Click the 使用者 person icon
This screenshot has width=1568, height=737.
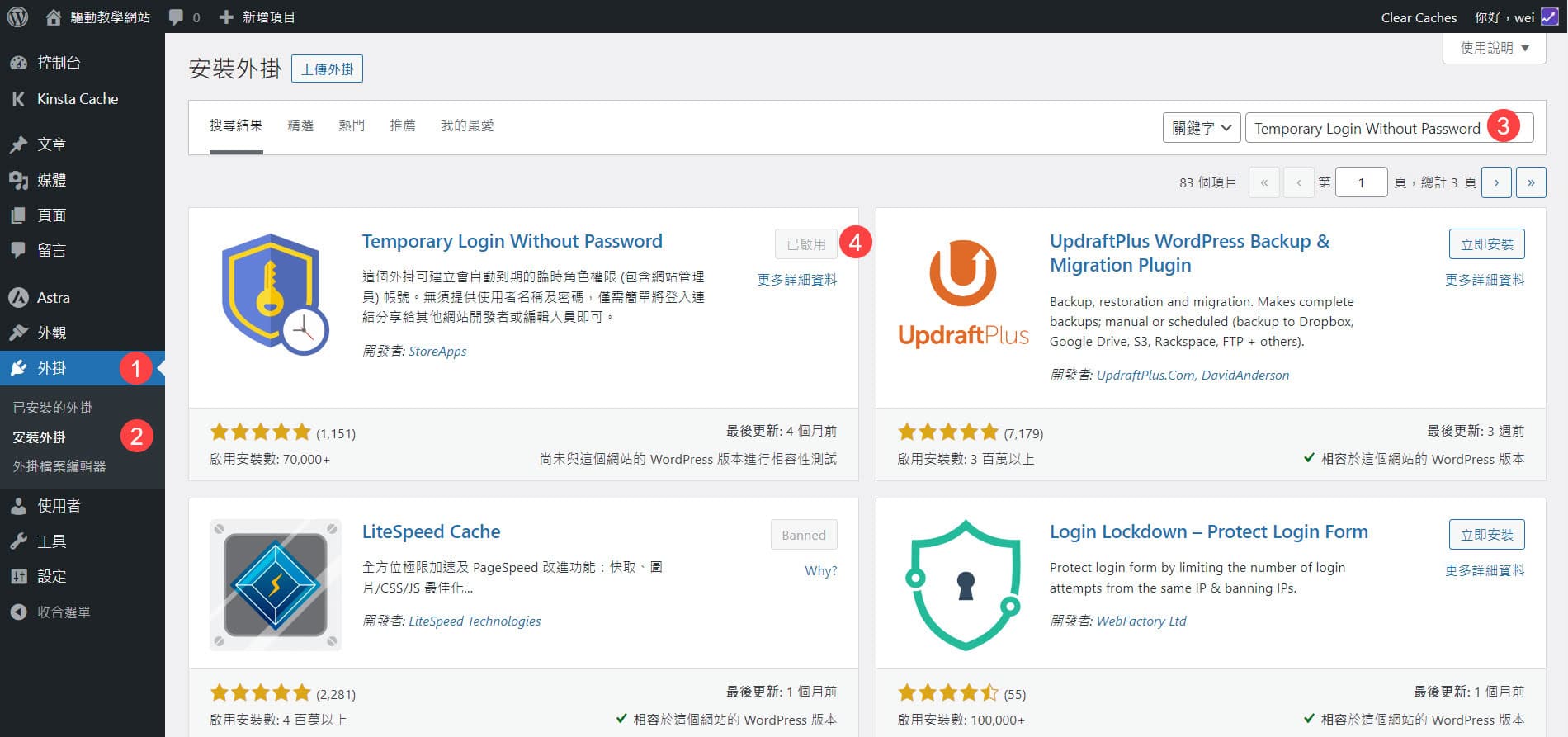[x=18, y=506]
